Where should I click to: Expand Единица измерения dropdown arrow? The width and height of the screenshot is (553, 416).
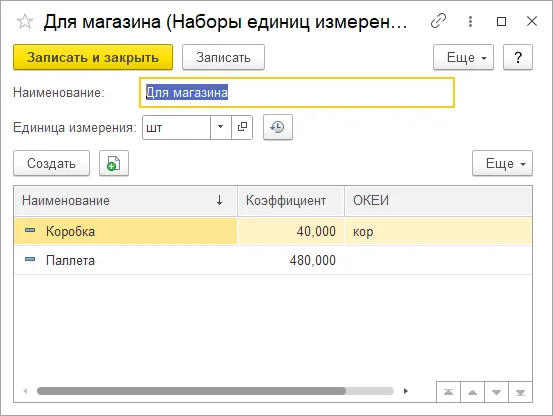tap(220, 127)
